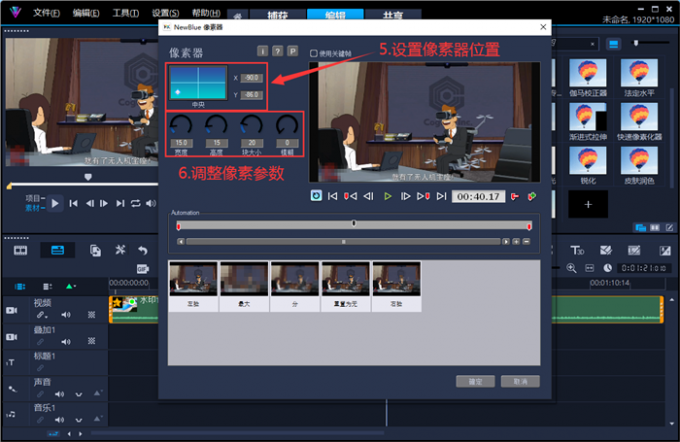Adjust the blur (模糊) knob
The height and width of the screenshot is (442, 680).
click(x=287, y=126)
